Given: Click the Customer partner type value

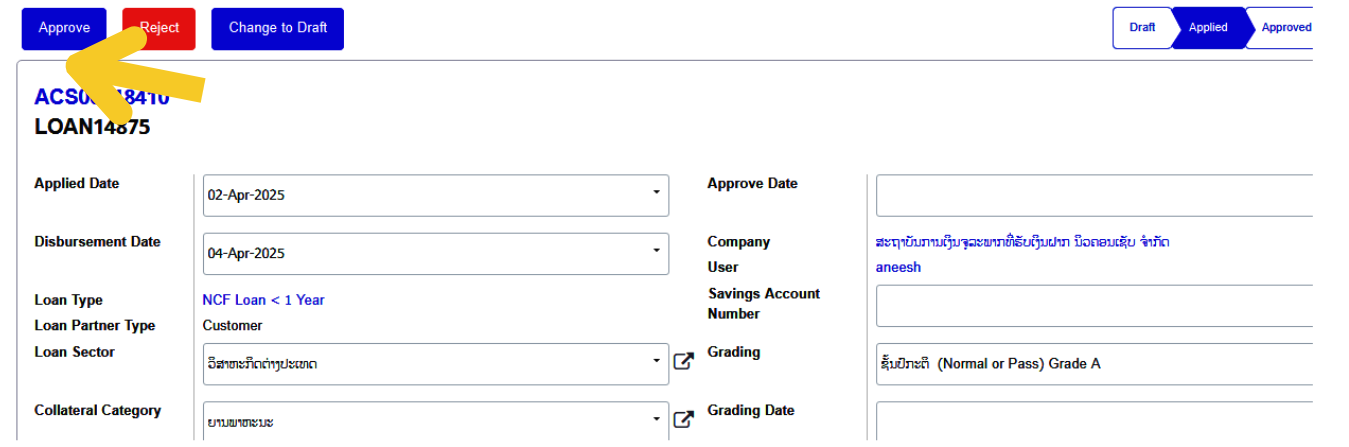Looking at the screenshot, I should pyautogui.click(x=232, y=326).
